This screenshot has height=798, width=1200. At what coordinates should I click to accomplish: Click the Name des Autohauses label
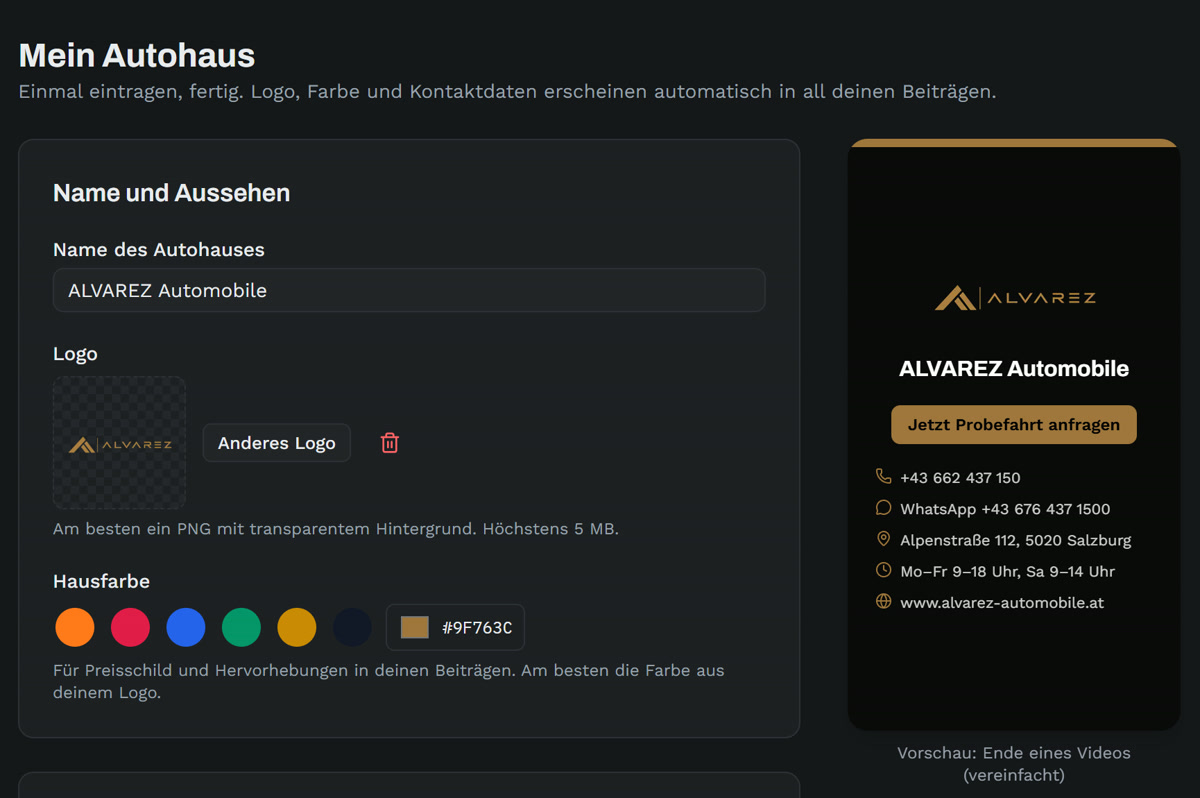pos(159,250)
